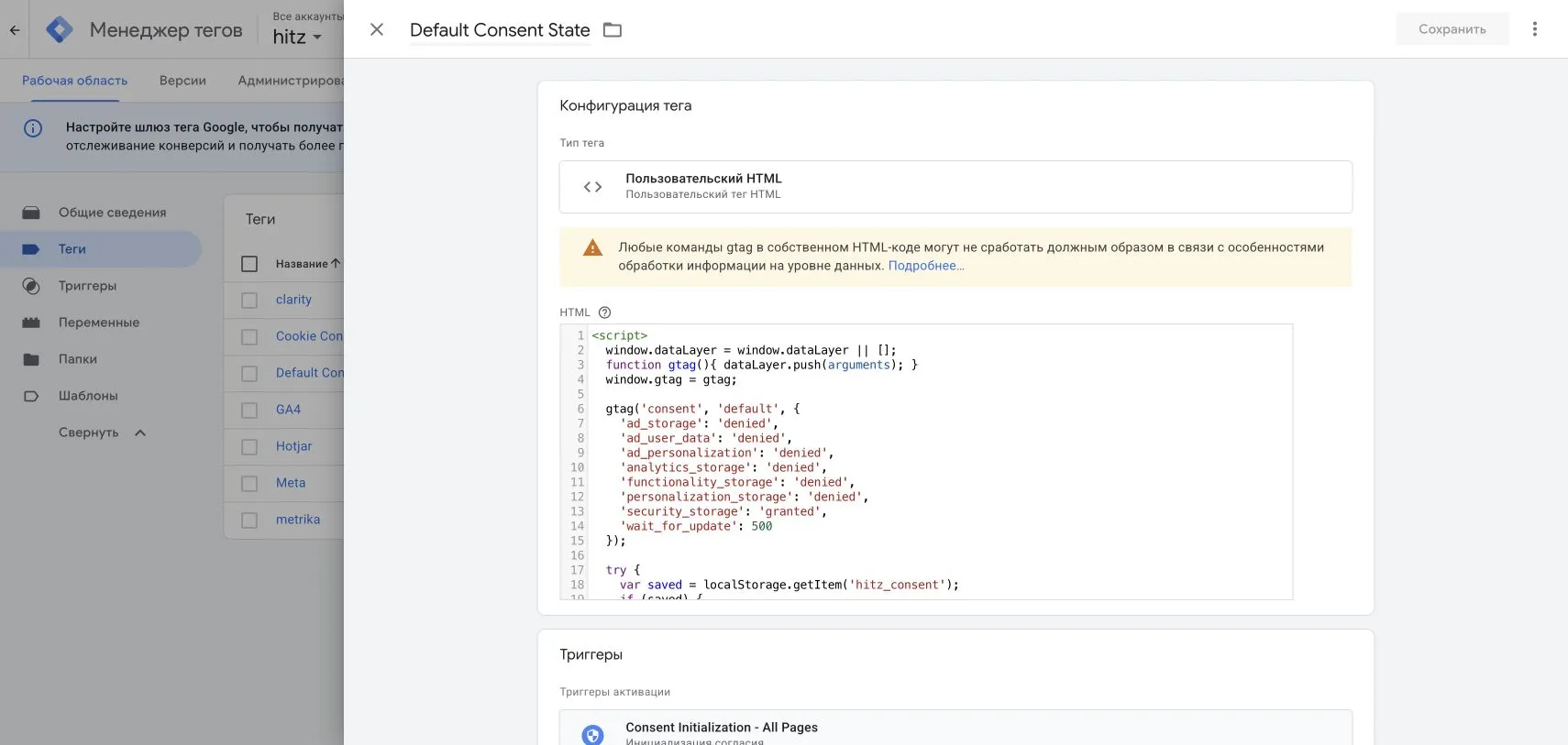Switch to the Рабочая область tab
Screen dimensions: 1568x745
(x=75, y=81)
